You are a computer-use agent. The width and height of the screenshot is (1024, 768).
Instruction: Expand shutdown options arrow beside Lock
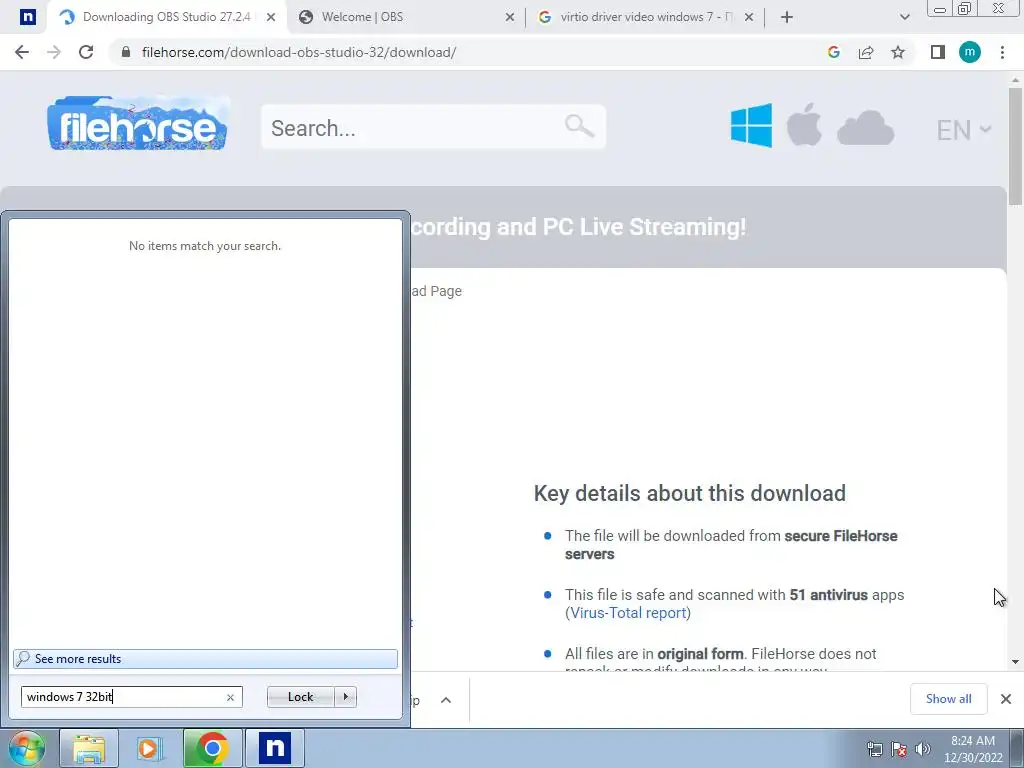click(x=345, y=697)
